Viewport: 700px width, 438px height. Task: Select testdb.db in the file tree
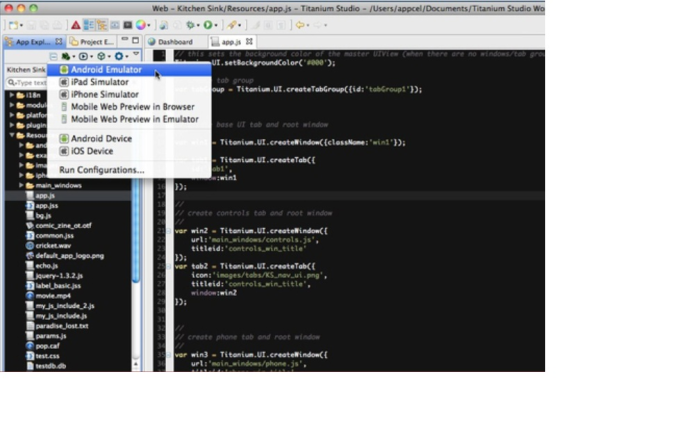coord(50,366)
